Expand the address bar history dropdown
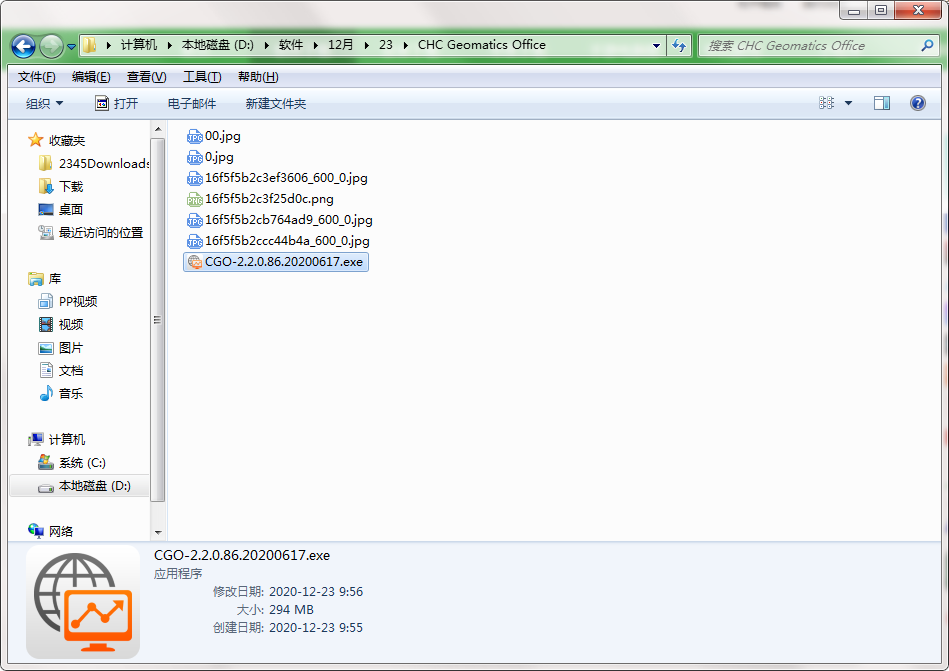This screenshot has width=949, height=671. click(655, 45)
